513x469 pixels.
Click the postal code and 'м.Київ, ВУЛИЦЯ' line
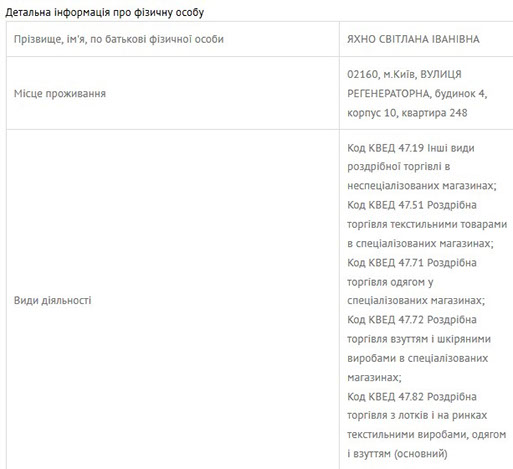(404, 74)
